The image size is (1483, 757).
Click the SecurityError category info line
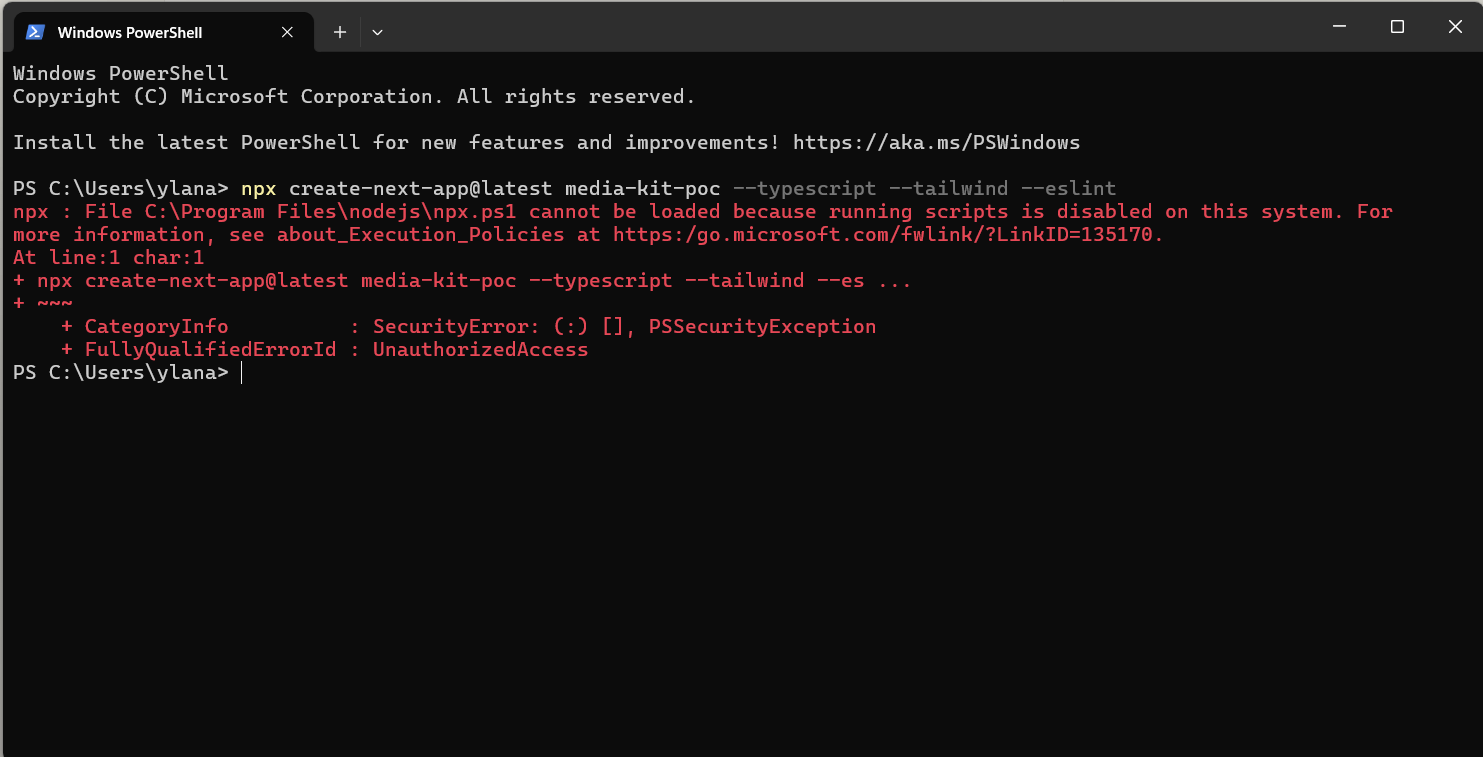click(x=470, y=326)
